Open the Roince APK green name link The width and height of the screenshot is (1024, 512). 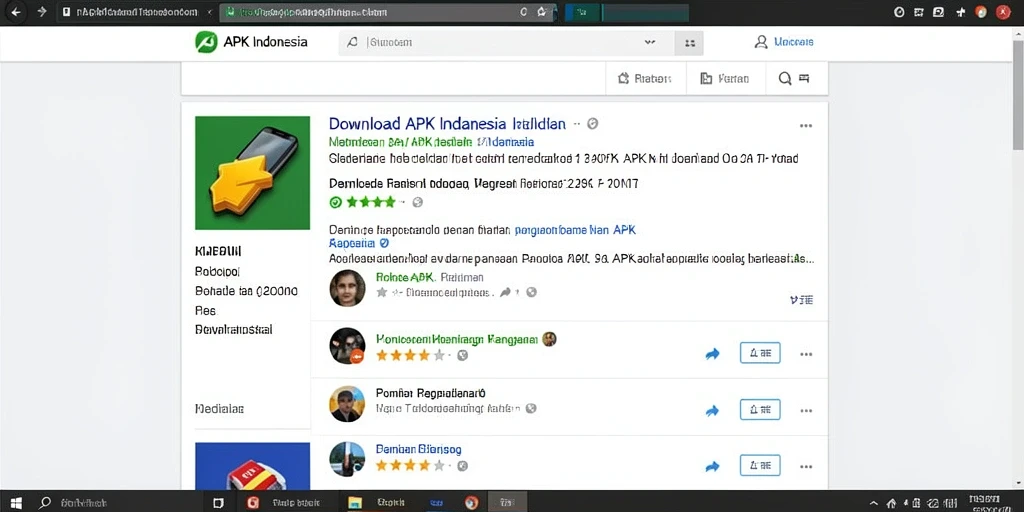coord(405,277)
